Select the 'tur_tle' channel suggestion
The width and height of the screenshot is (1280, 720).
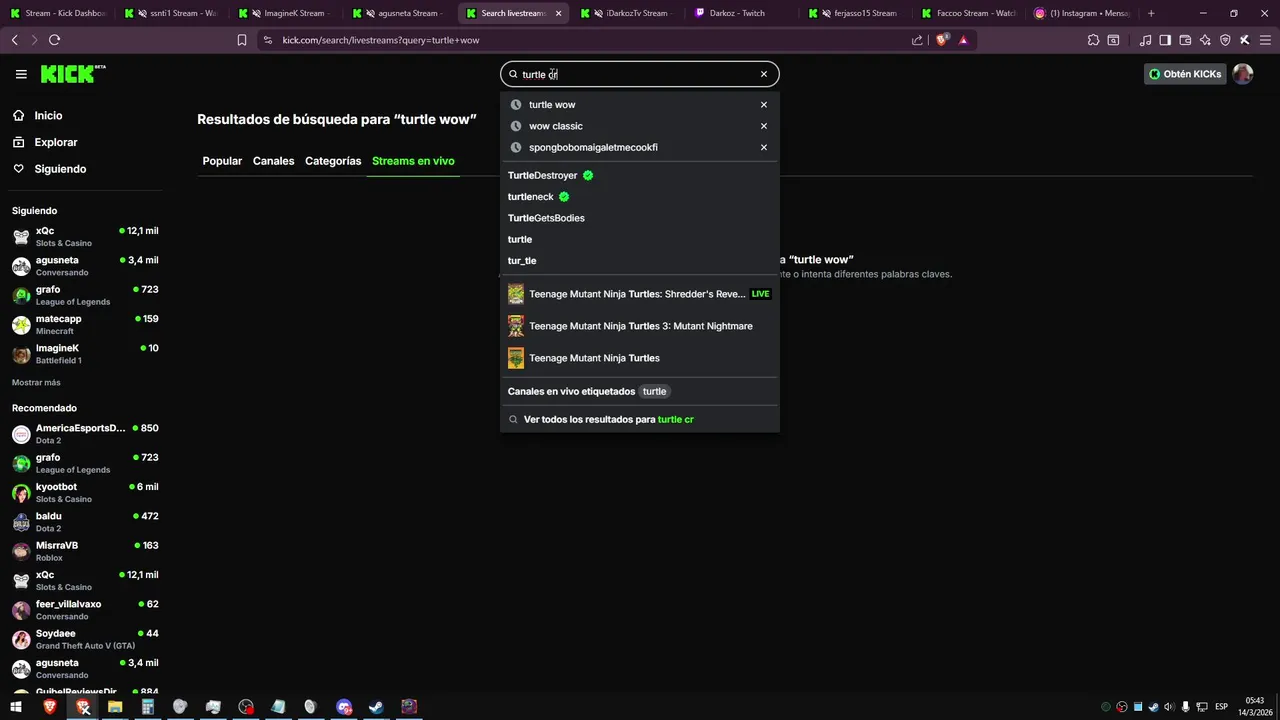pyautogui.click(x=640, y=261)
